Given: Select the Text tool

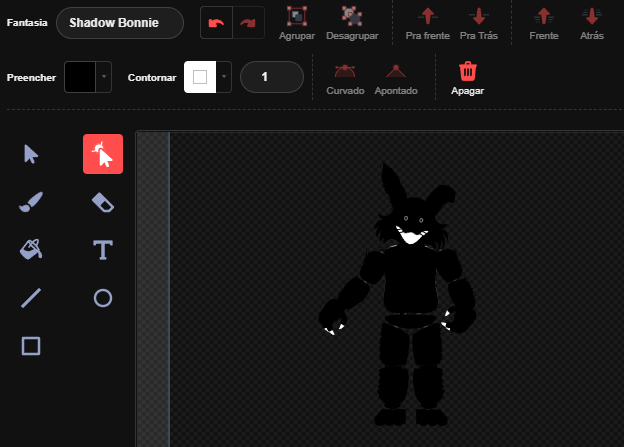Looking at the screenshot, I should pyautogui.click(x=103, y=250).
